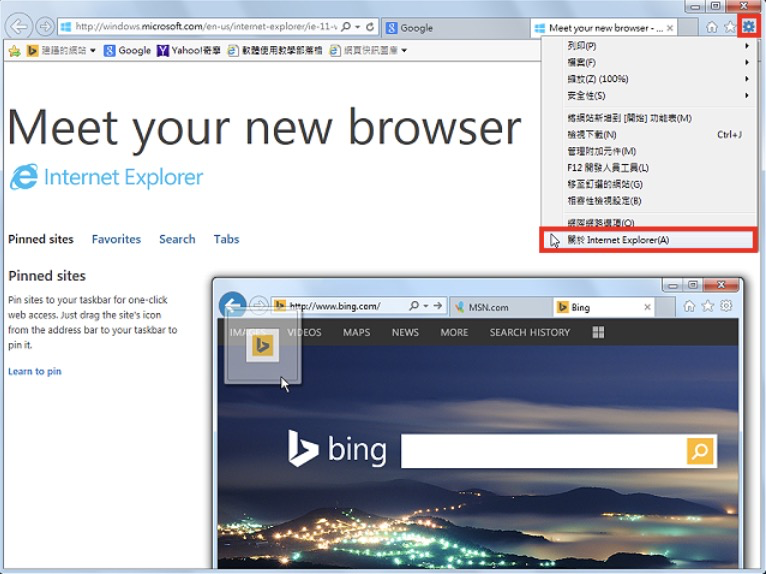Screen dimensions: 766x574
Task: Expand the 網頁快訊圖庫 dropdown arrow
Action: point(404,50)
